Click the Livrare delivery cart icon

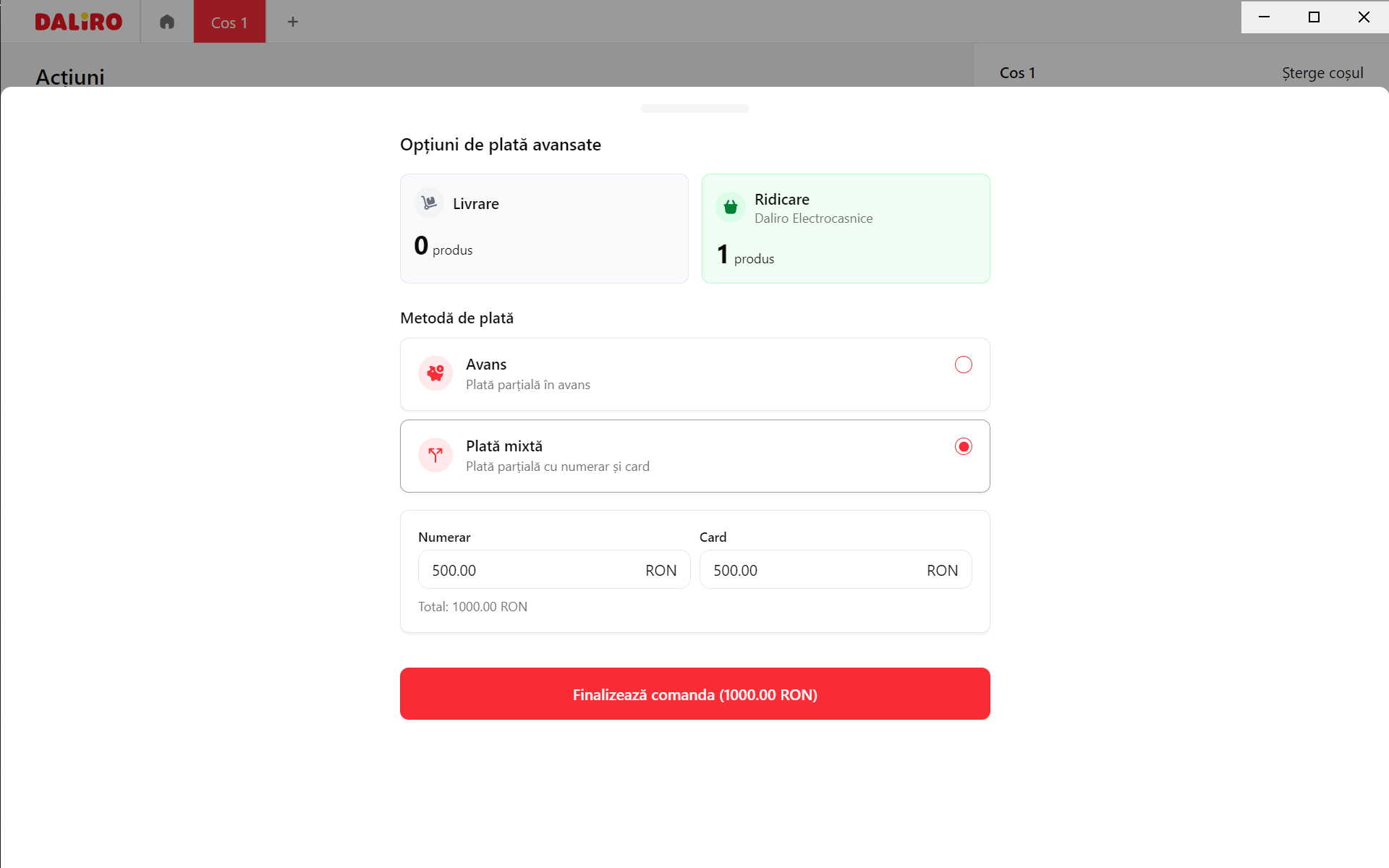429,203
